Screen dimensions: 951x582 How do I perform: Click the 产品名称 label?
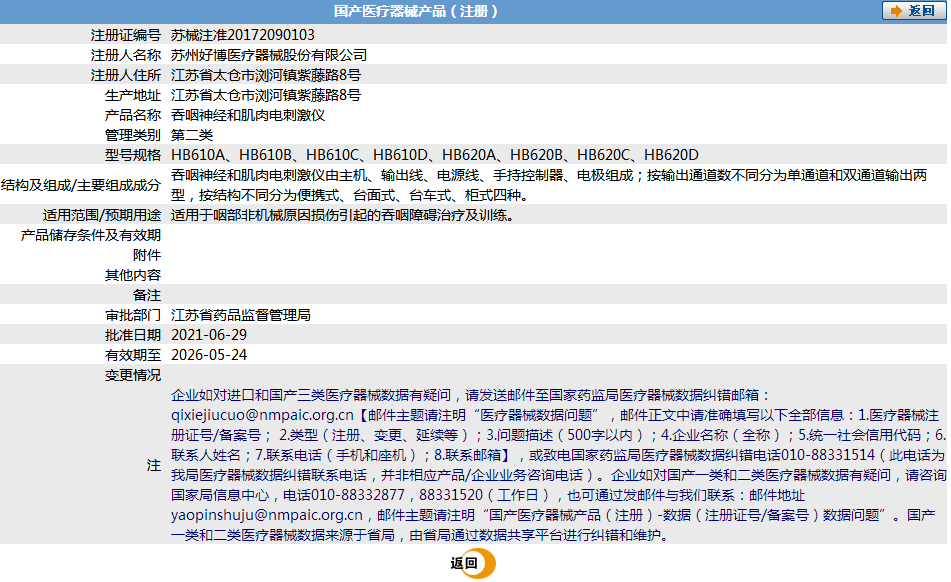(x=133, y=115)
